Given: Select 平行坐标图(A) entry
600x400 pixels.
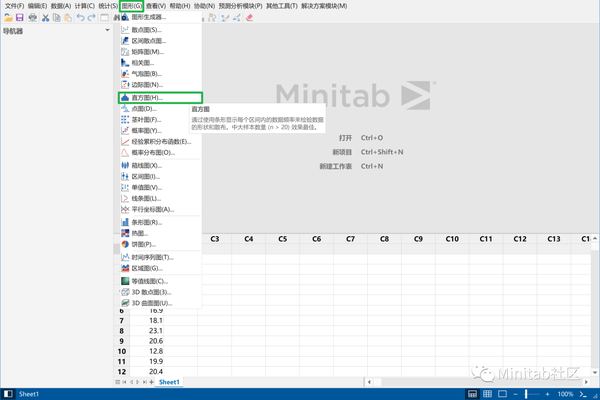Looking at the screenshot, I should (160, 209).
